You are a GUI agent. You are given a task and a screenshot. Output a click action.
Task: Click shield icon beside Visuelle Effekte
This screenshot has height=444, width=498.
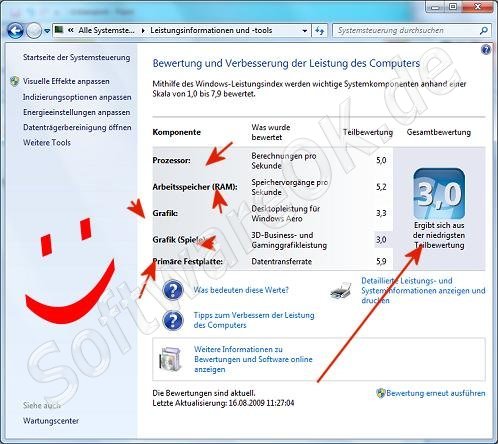(14, 81)
